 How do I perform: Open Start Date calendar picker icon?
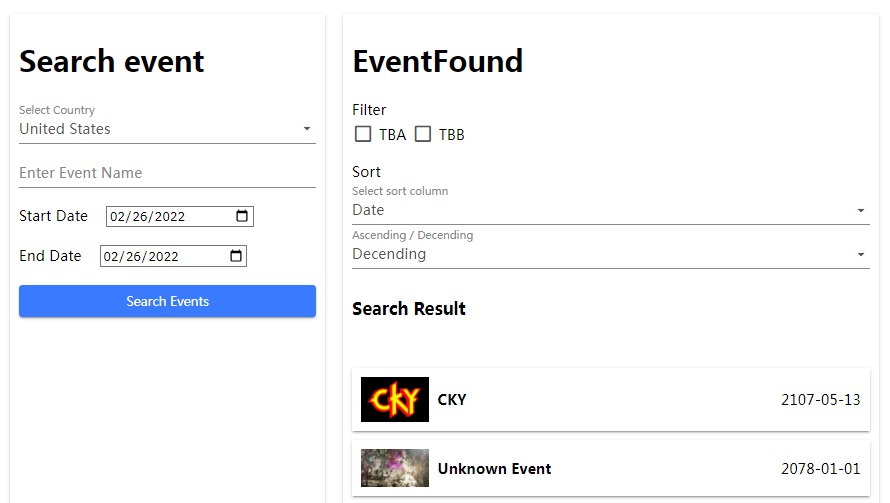(x=242, y=216)
